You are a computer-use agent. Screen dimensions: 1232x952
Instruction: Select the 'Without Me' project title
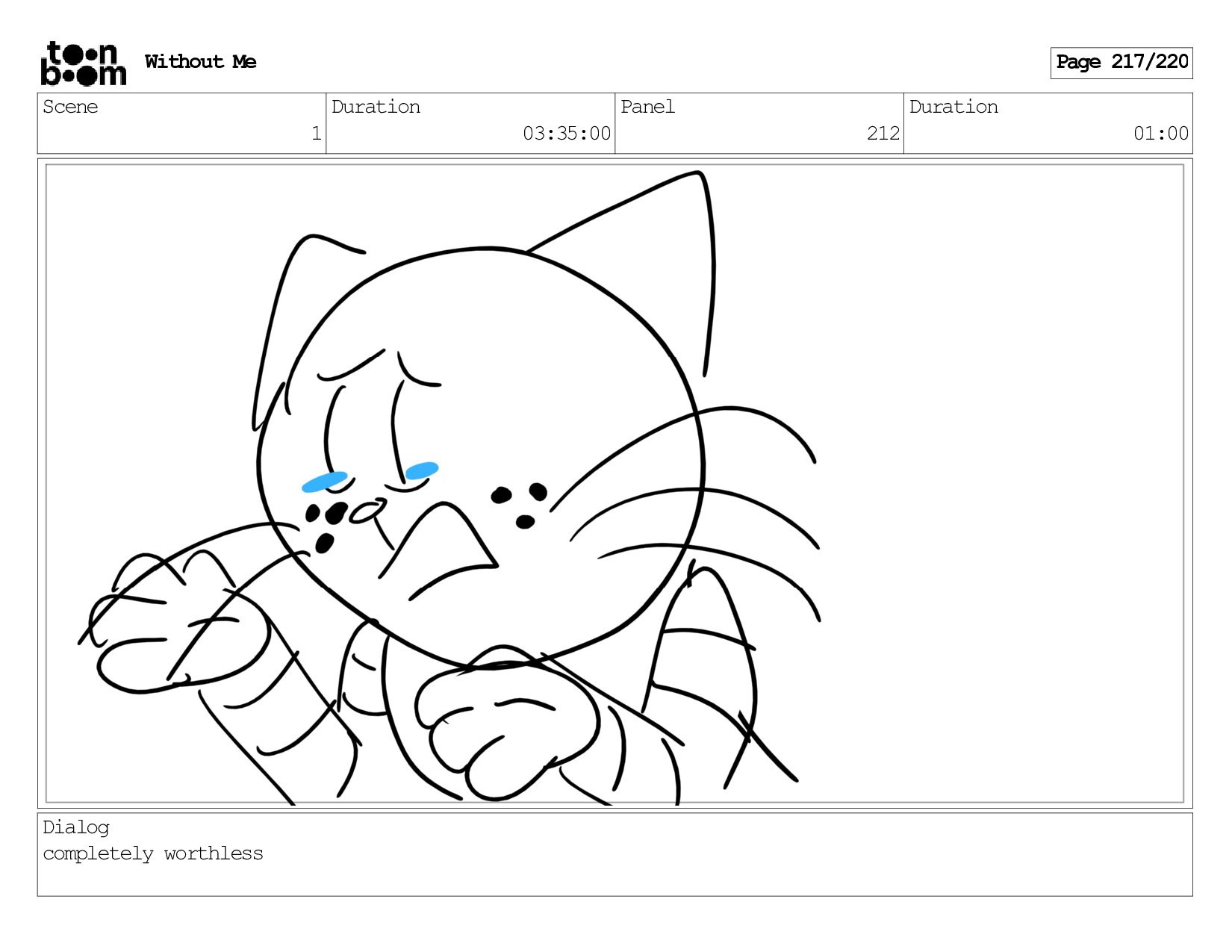point(200,62)
